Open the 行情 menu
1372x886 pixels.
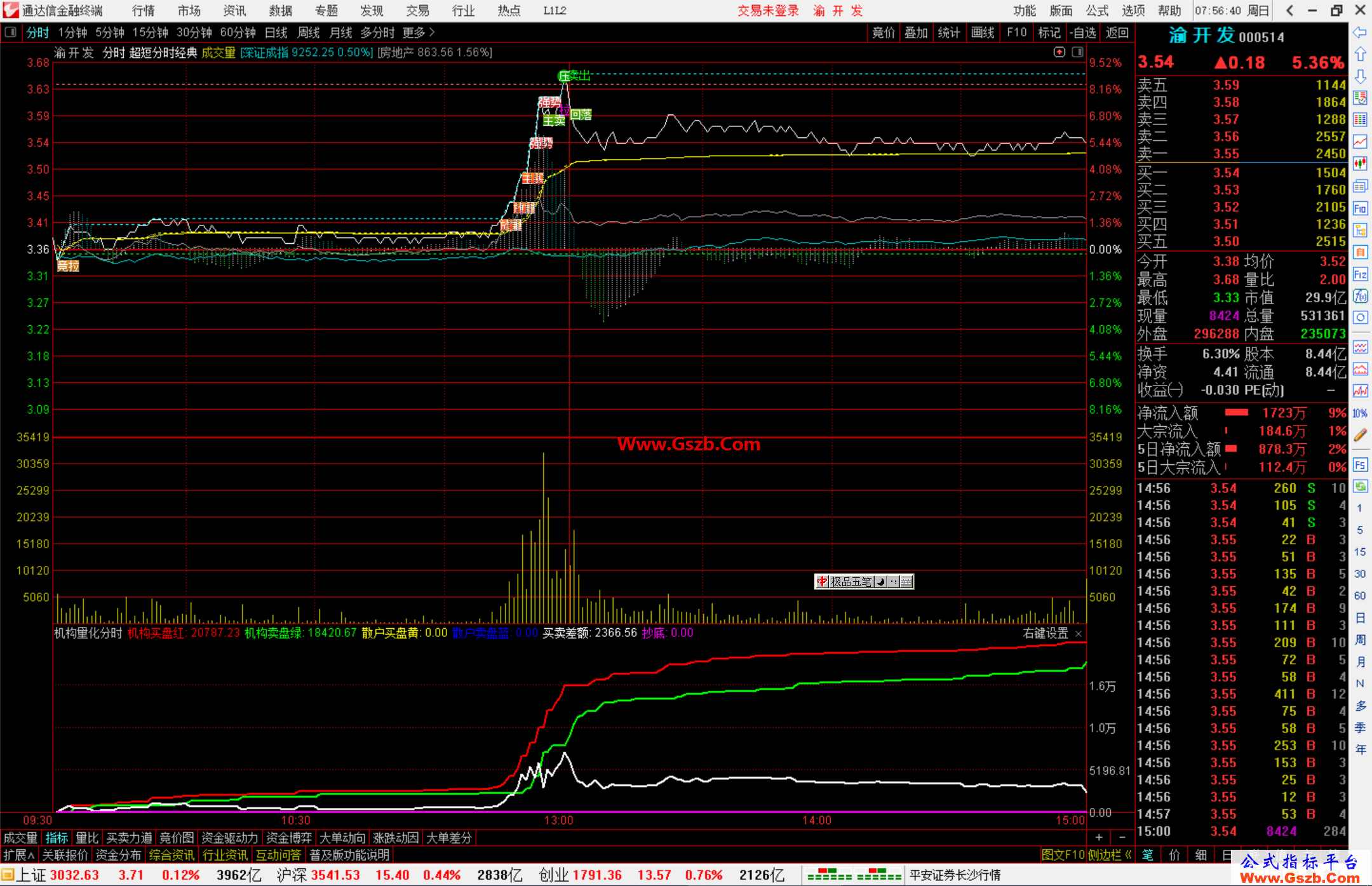coord(144,11)
